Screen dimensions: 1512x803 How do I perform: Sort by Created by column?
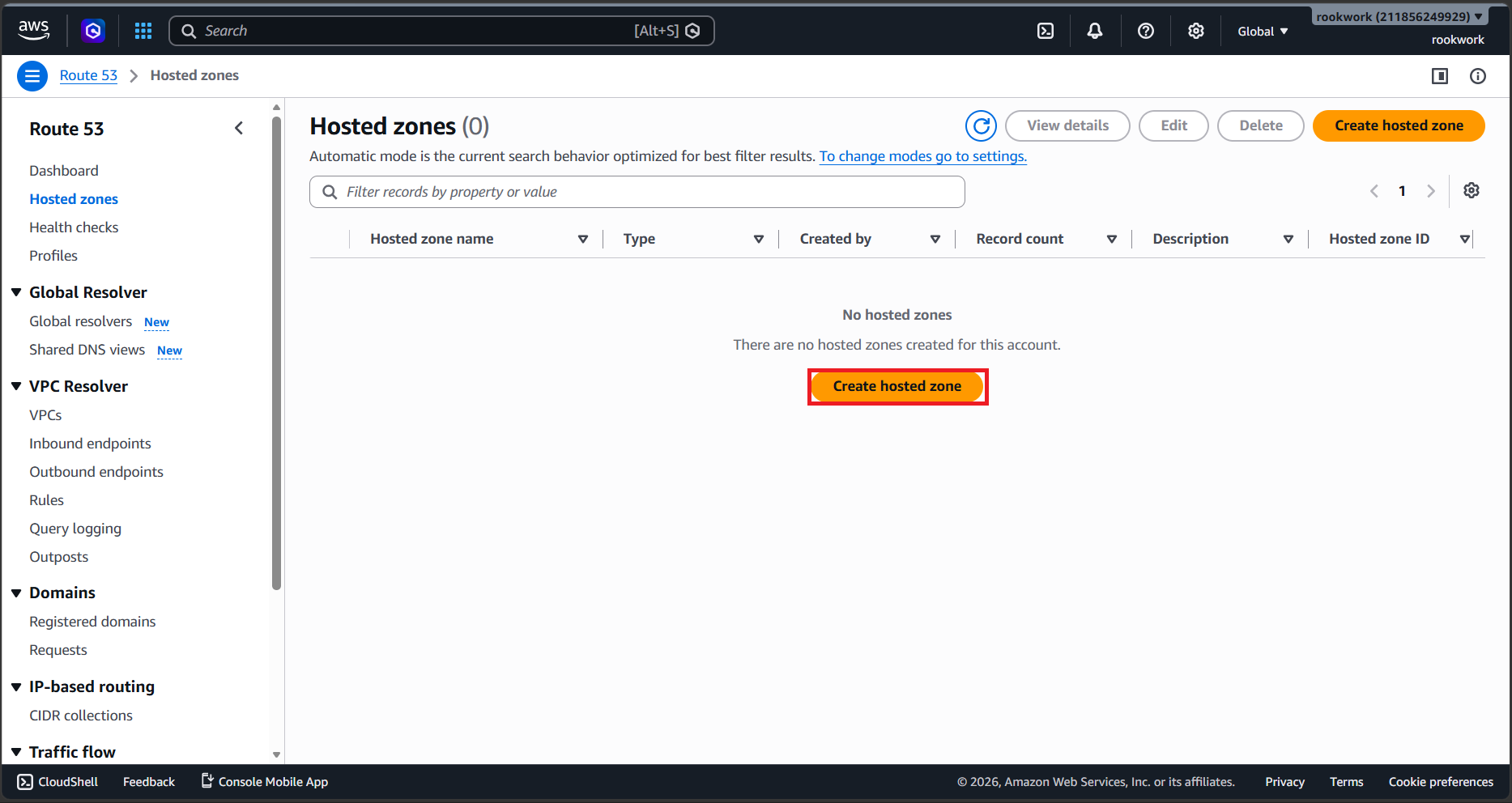click(x=935, y=240)
